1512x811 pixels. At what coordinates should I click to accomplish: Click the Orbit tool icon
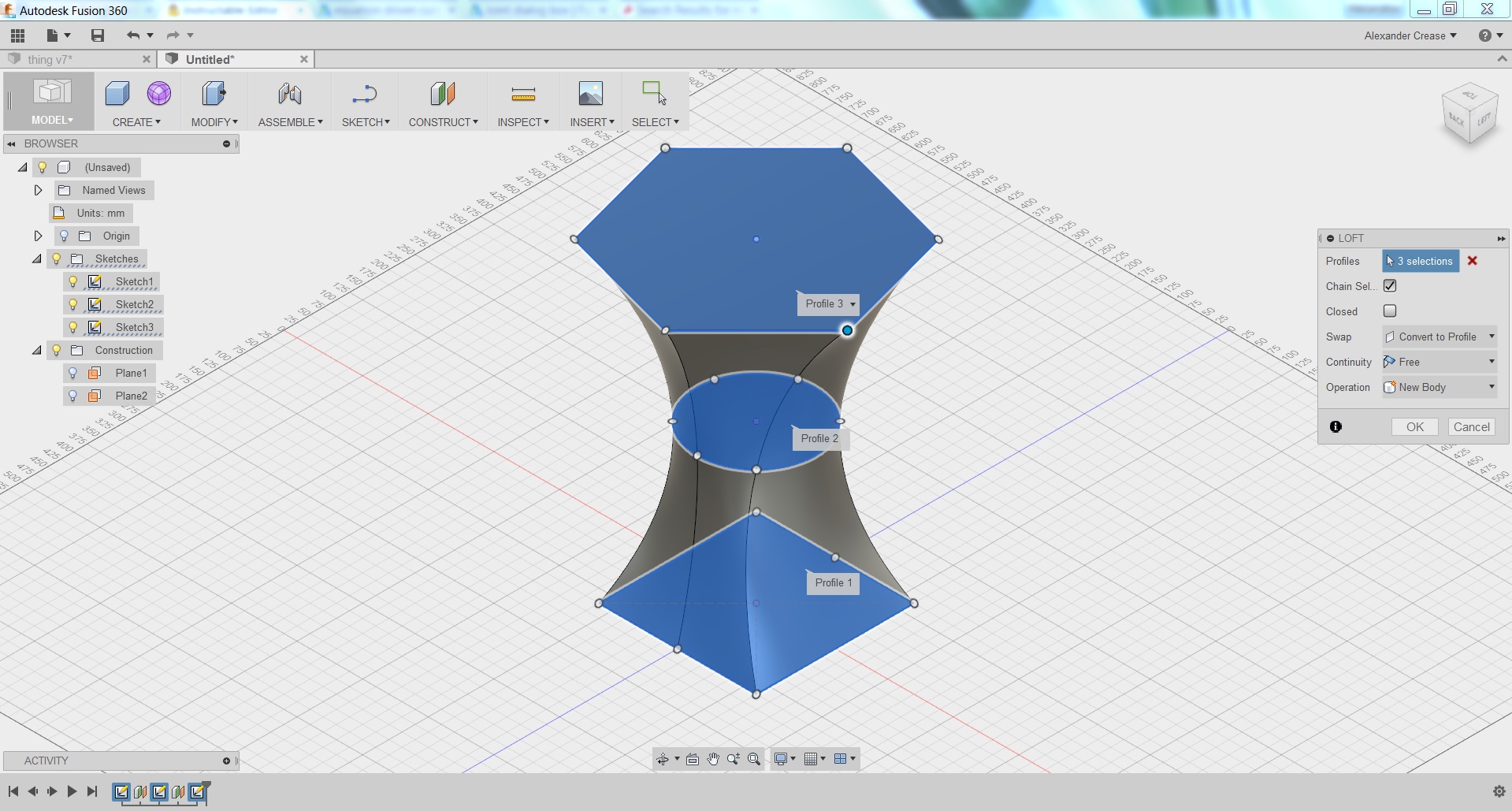[663, 759]
